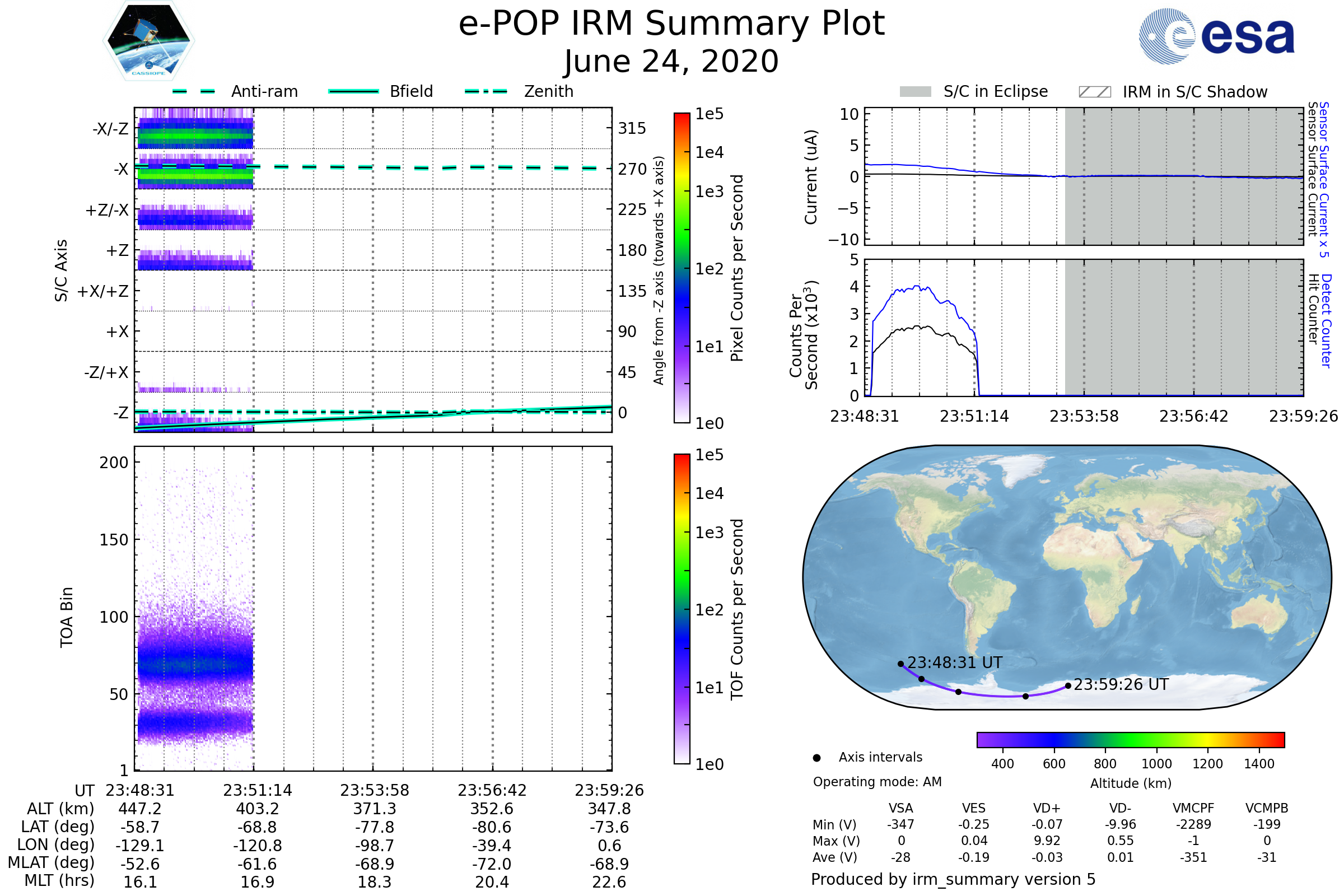Click the TOF Counts per Second colorbar
The image size is (1344, 896).
pos(682,609)
